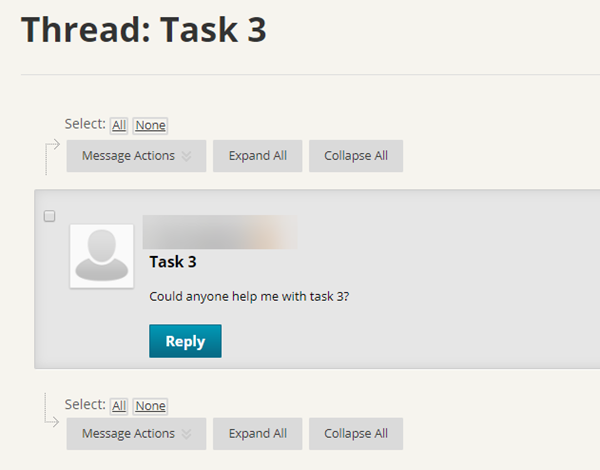Open the top Message Actions dropdown
This screenshot has height=470, width=600.
point(136,156)
